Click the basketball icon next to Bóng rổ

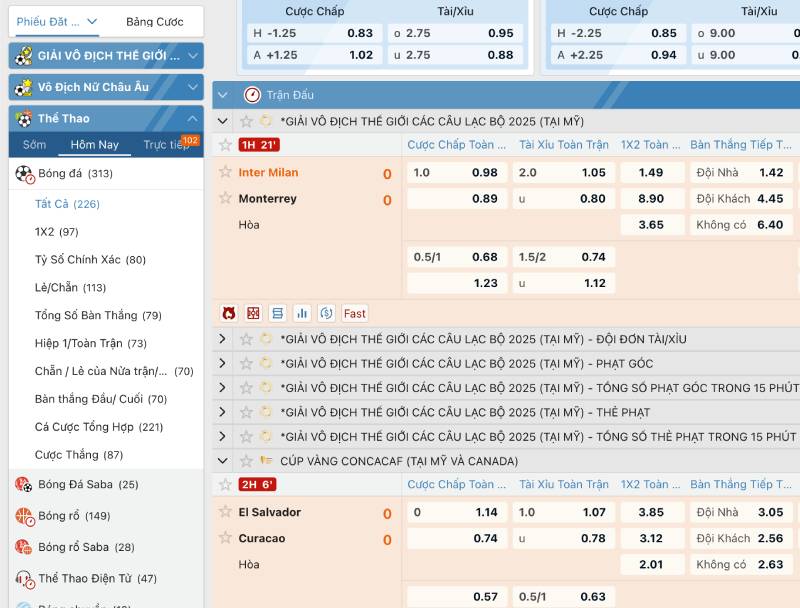coord(24,516)
